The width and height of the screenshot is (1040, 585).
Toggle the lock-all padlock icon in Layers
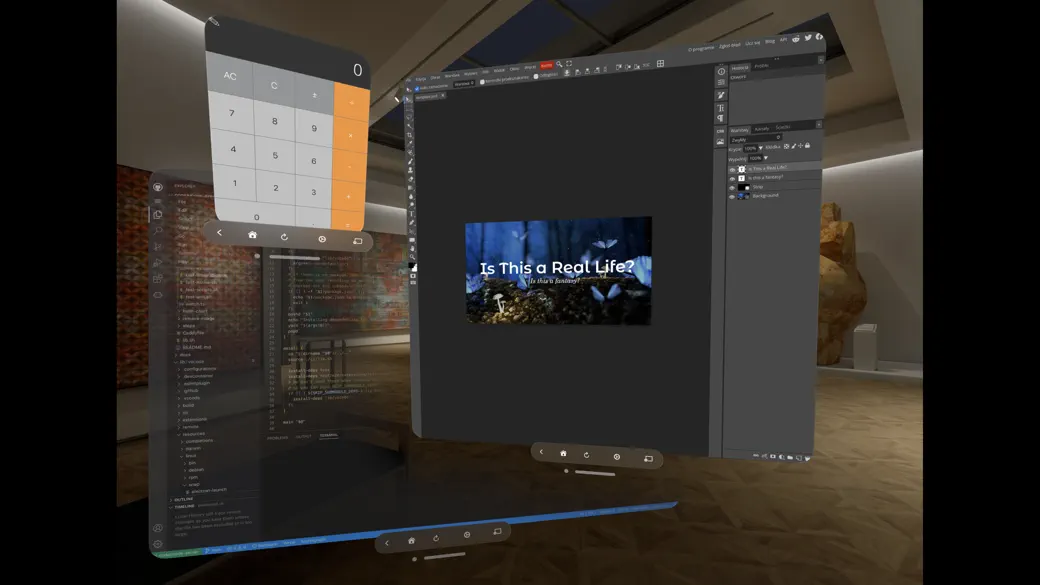point(807,145)
